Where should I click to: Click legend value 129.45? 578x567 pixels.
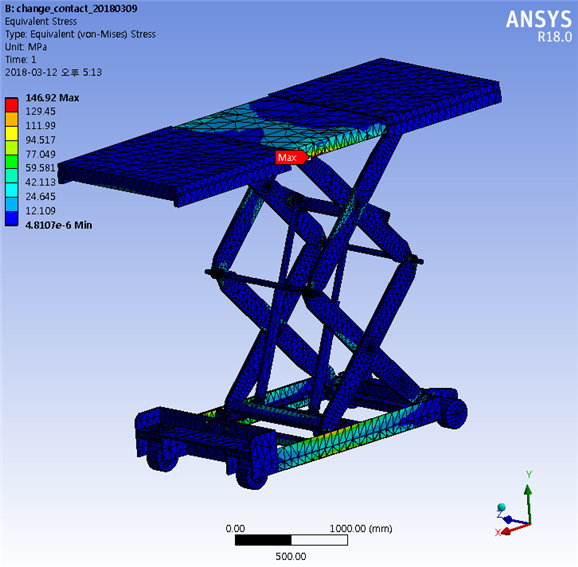click(40, 111)
